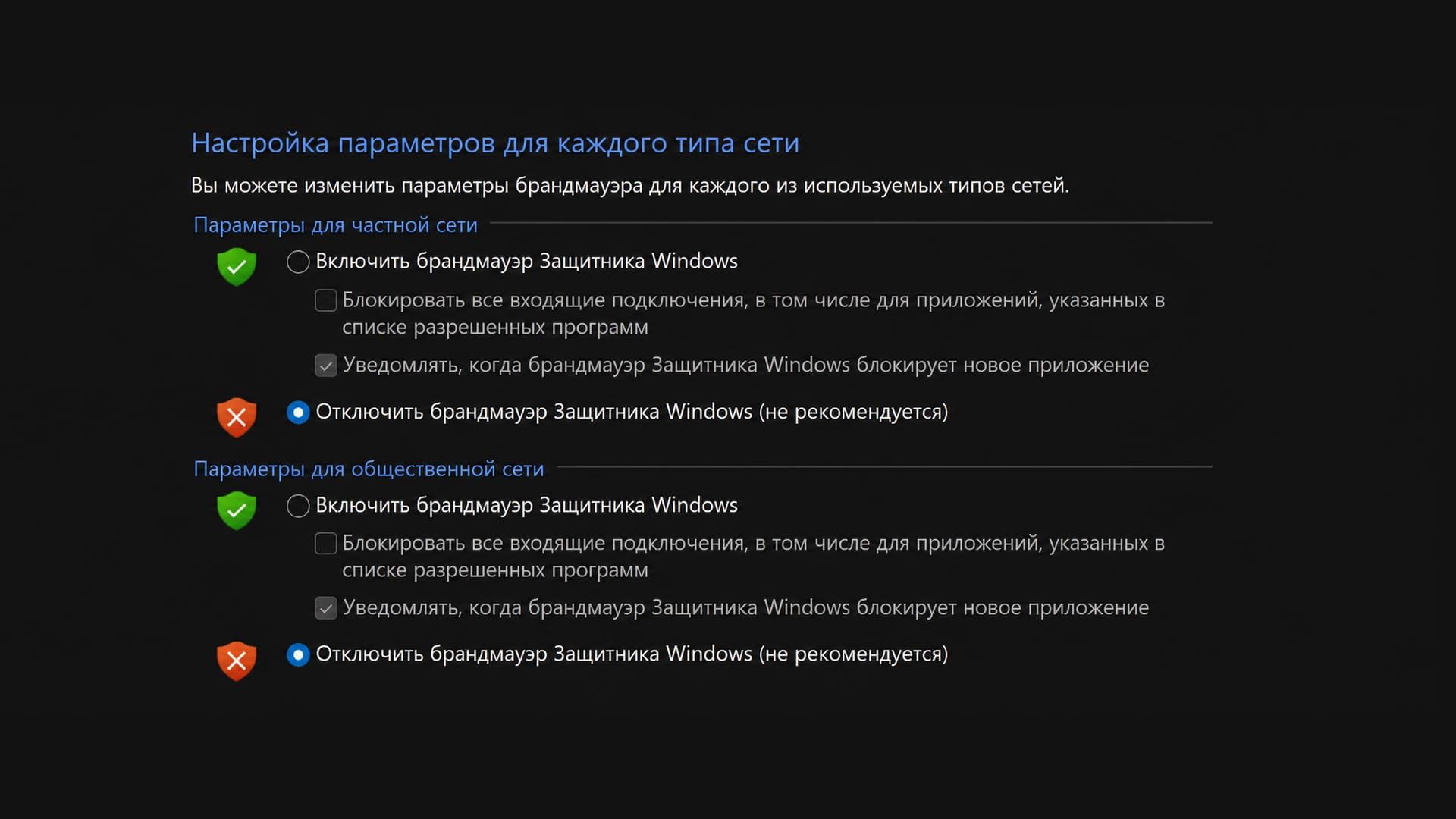The image size is (1456, 819).
Task: Click green shield icon under частной сети
Action: (x=237, y=266)
